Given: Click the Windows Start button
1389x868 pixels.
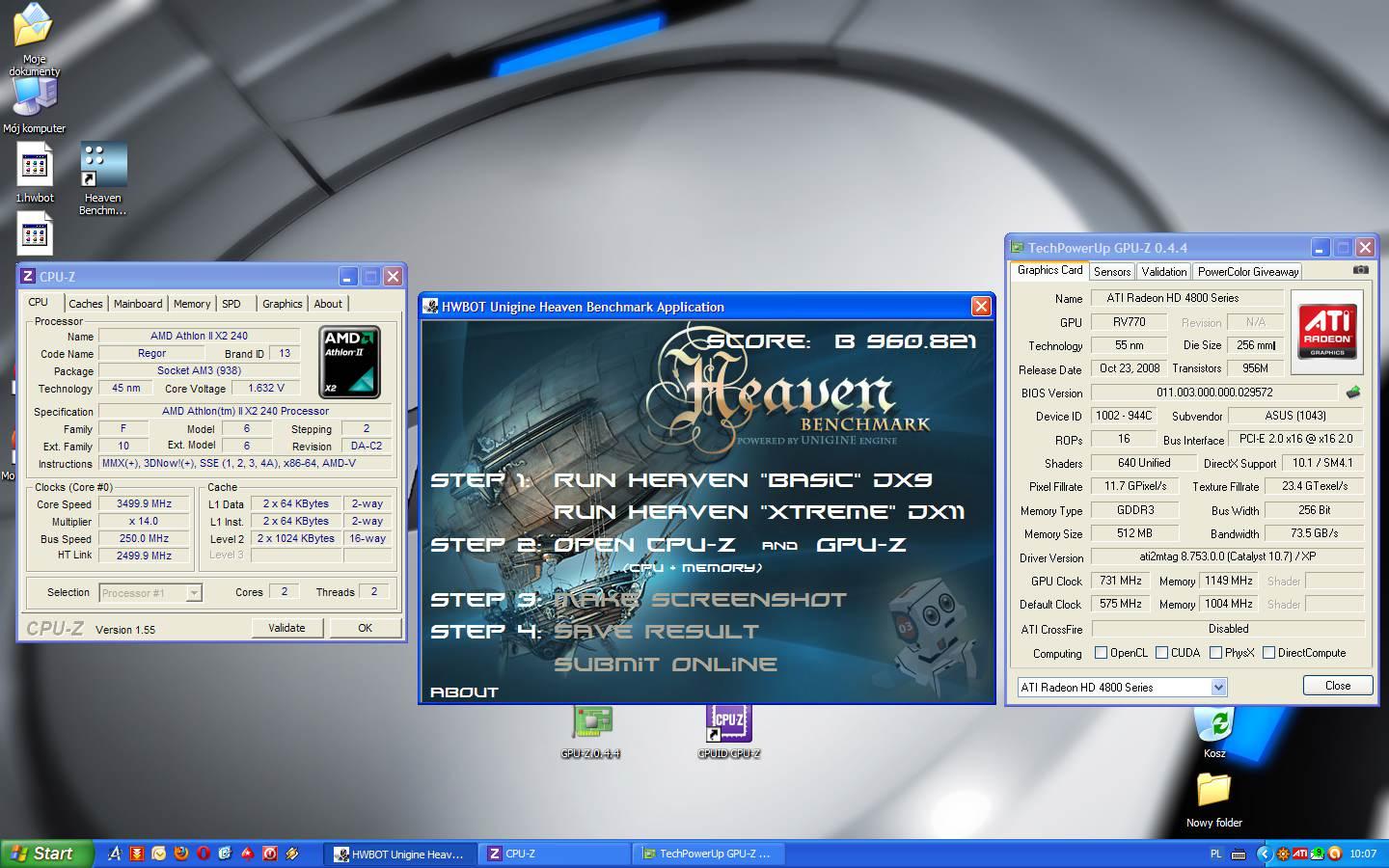Looking at the screenshot, I should coord(46,854).
